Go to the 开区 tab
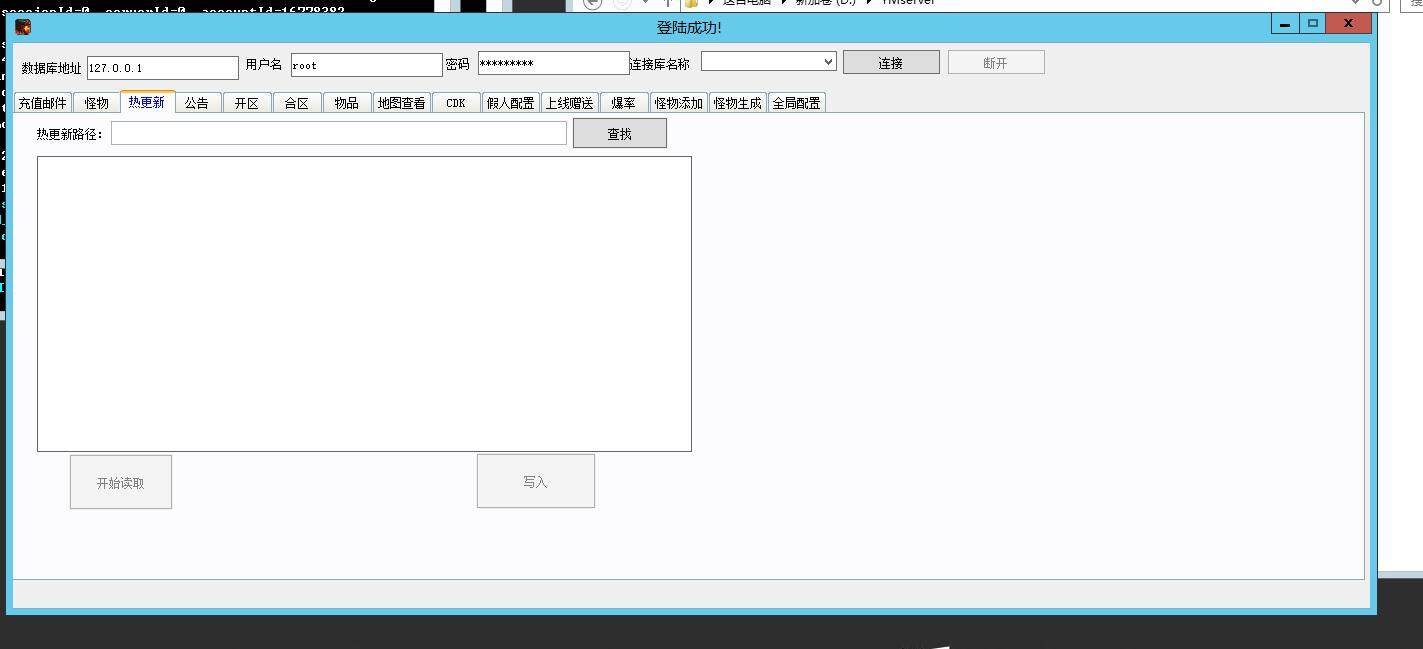Viewport: 1423px width, 649px height. [x=247, y=103]
